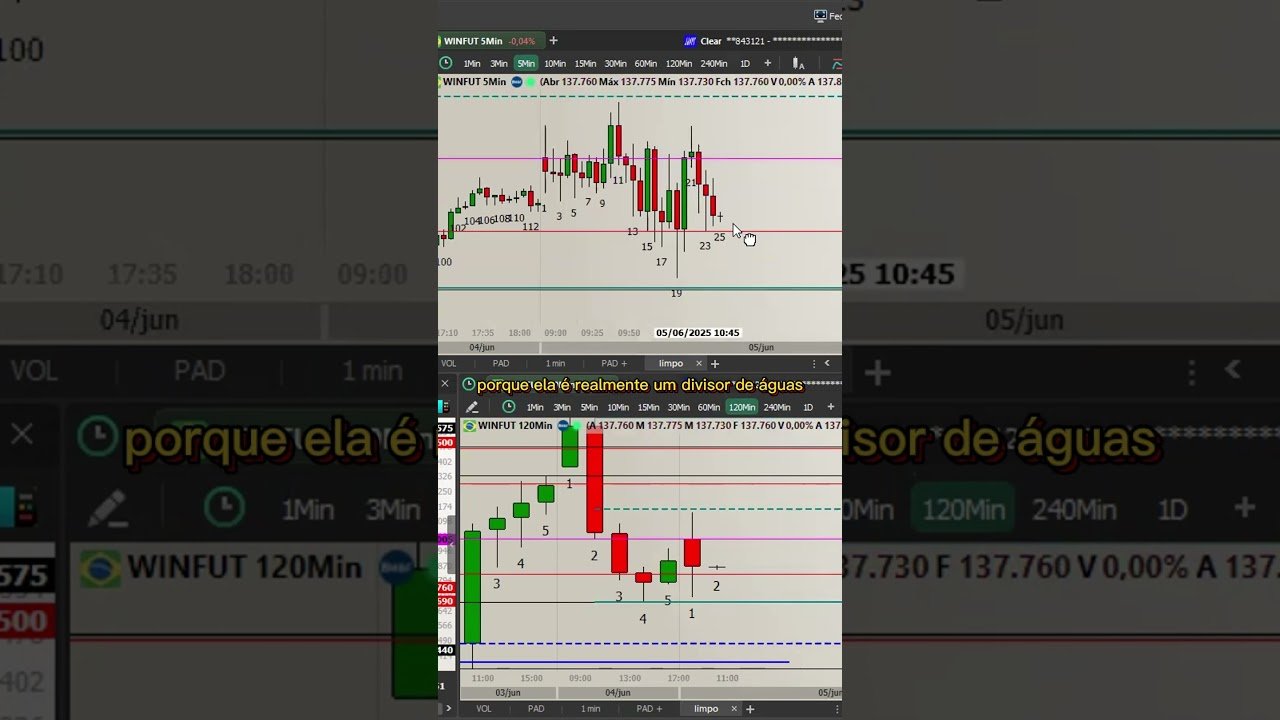Click the Clear broker logo icon

tap(690, 41)
